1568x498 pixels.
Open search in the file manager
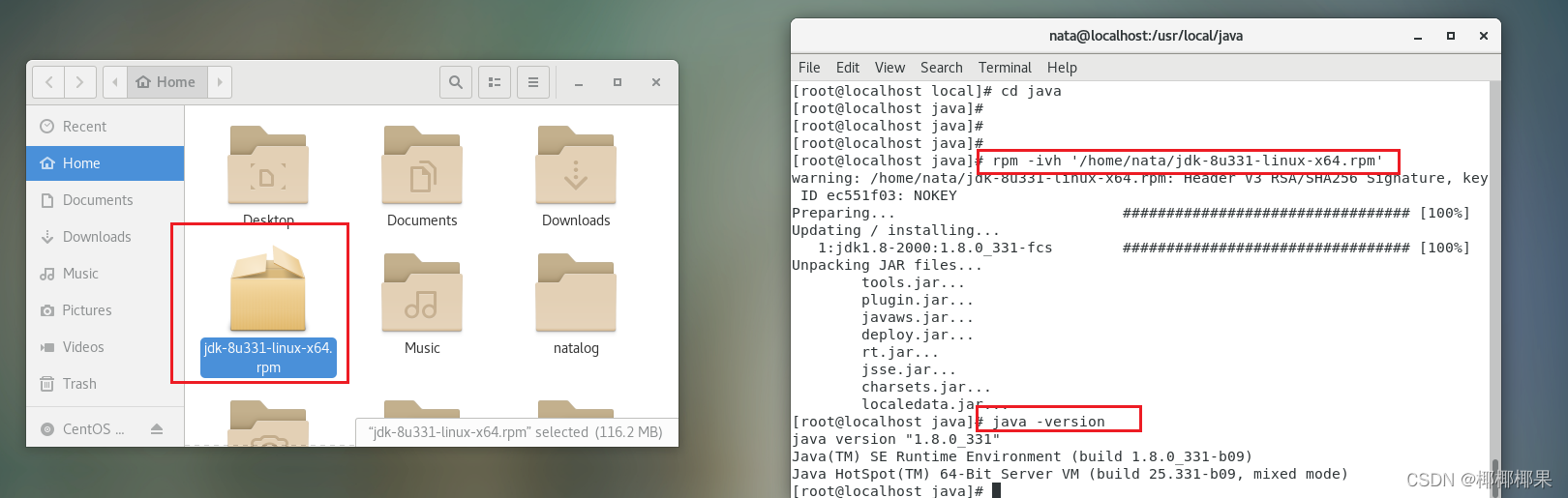tap(456, 82)
